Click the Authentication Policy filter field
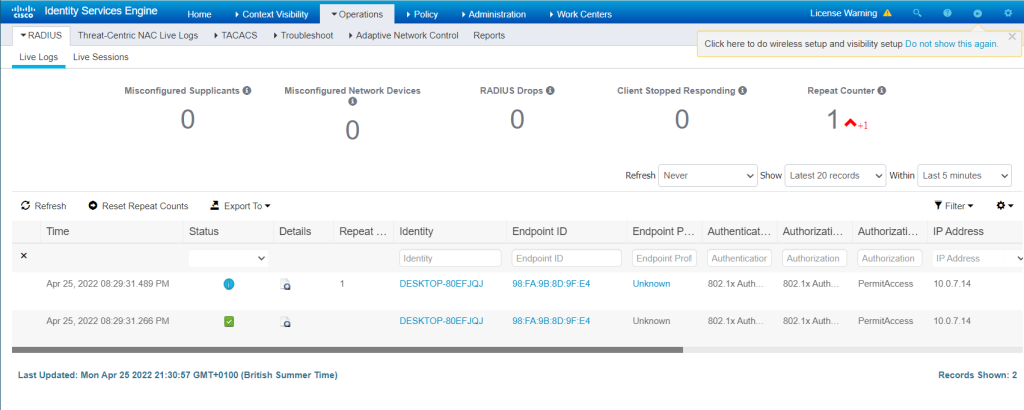Screen dimensions: 1024x410 [739, 259]
